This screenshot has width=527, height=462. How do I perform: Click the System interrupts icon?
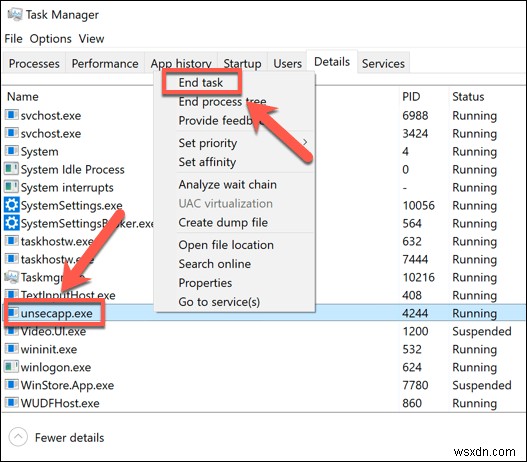pos(11,186)
